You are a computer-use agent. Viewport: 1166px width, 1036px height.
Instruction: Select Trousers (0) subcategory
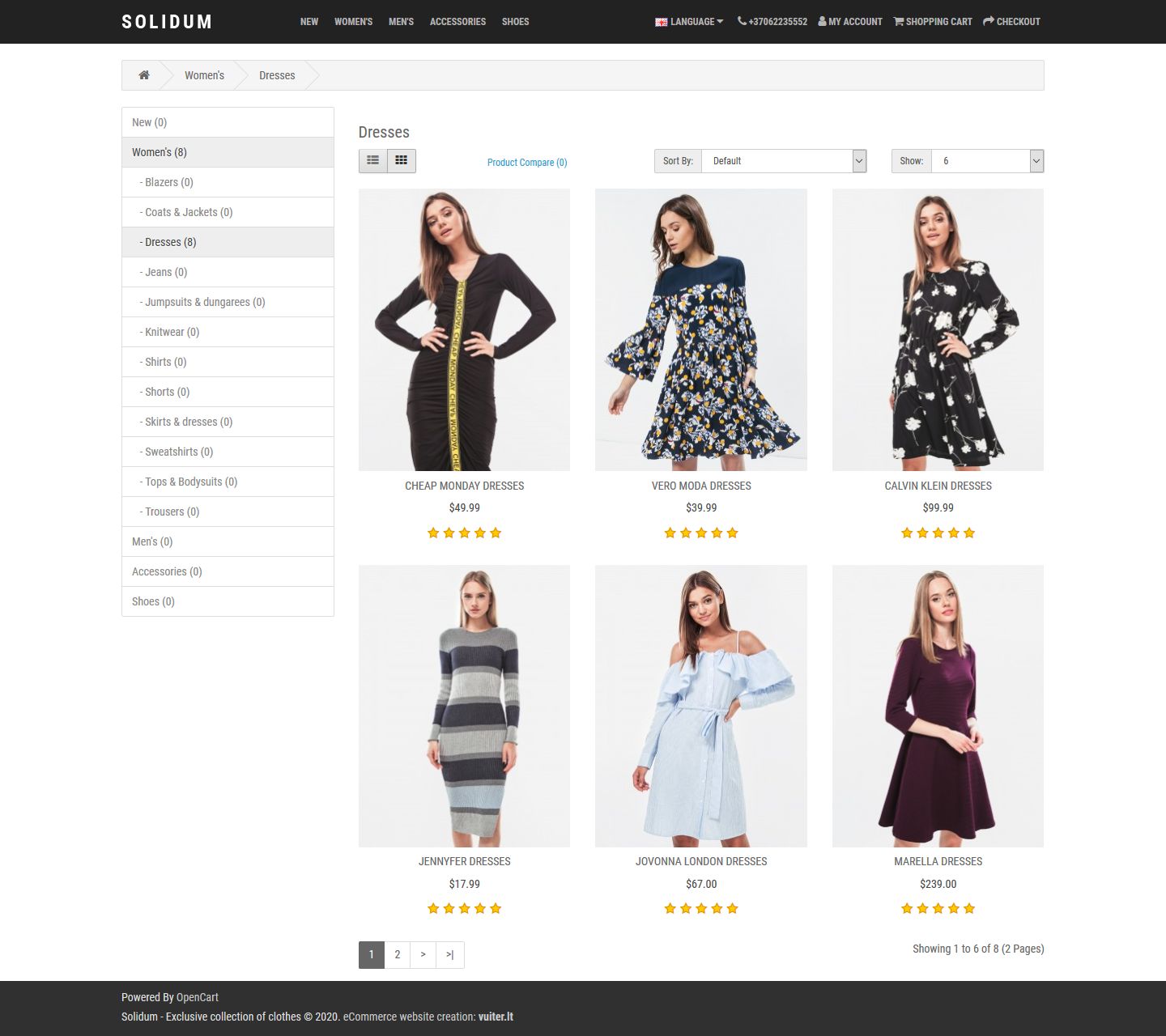228,512
